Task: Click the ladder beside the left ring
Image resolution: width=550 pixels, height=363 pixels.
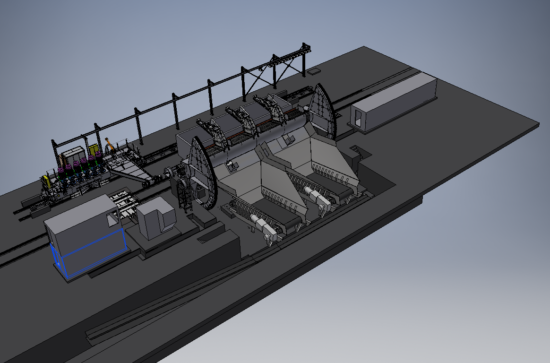Action: [x=185, y=196]
